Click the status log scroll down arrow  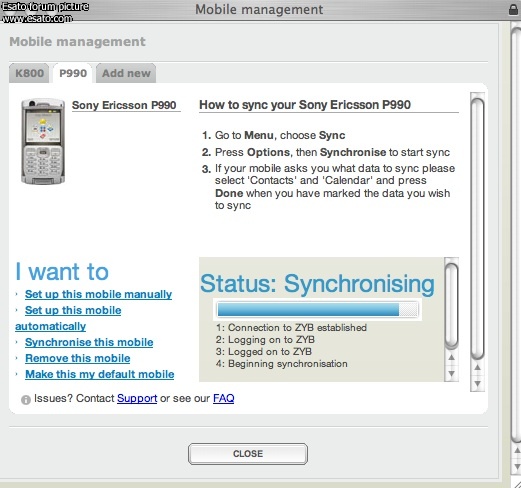point(452,373)
